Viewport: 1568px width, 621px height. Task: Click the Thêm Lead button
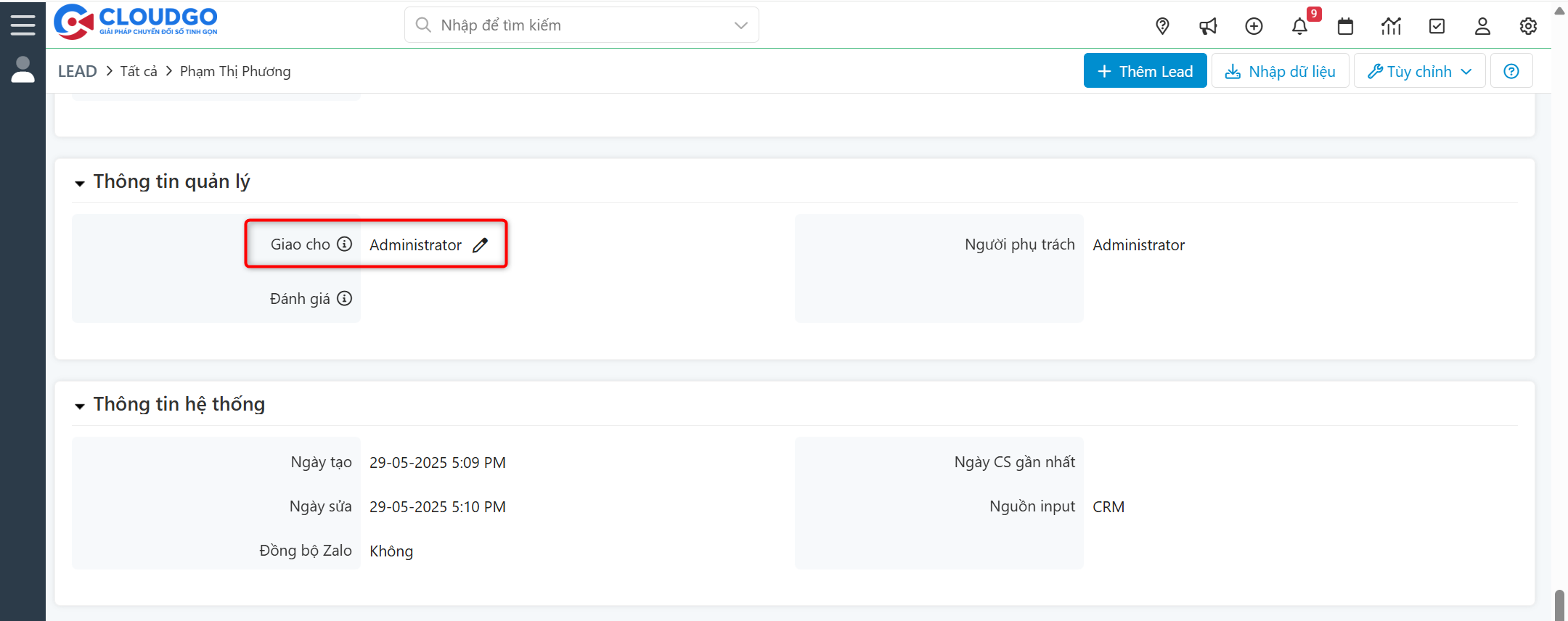(1145, 71)
